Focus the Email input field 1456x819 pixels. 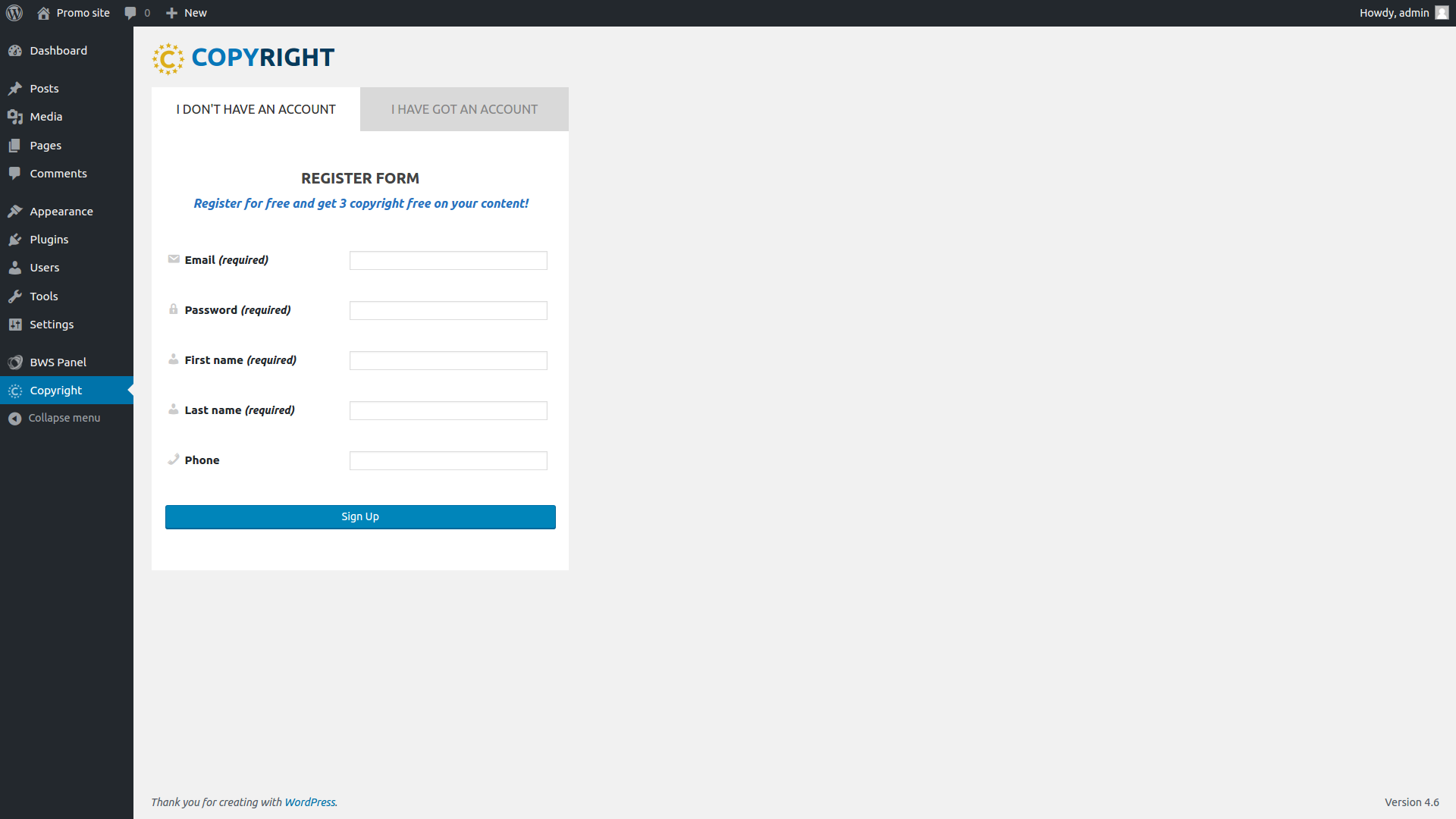coord(448,261)
